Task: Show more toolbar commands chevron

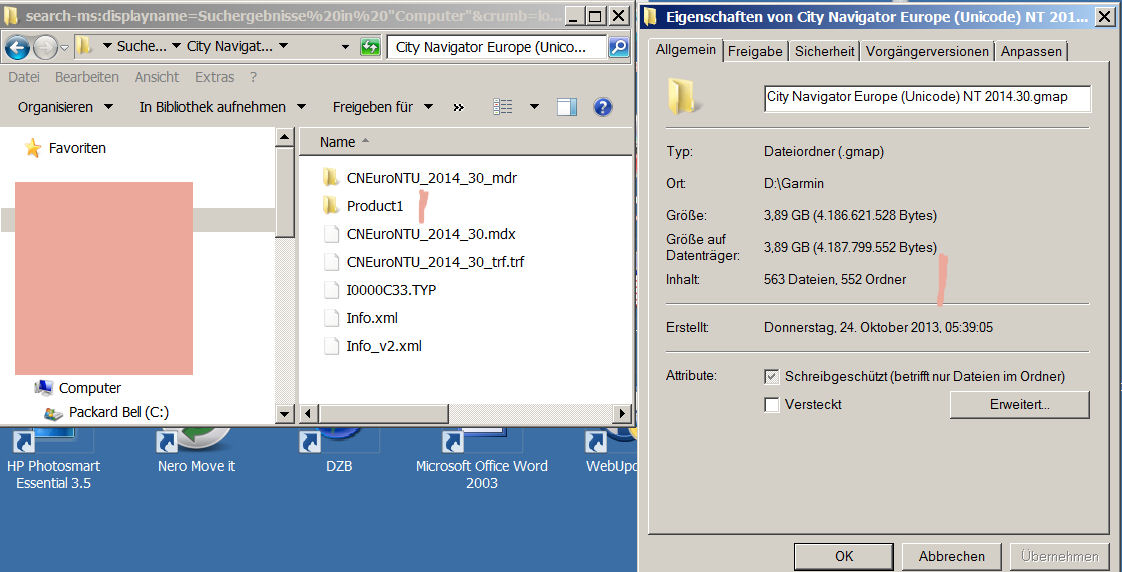Action: pyautogui.click(x=459, y=107)
